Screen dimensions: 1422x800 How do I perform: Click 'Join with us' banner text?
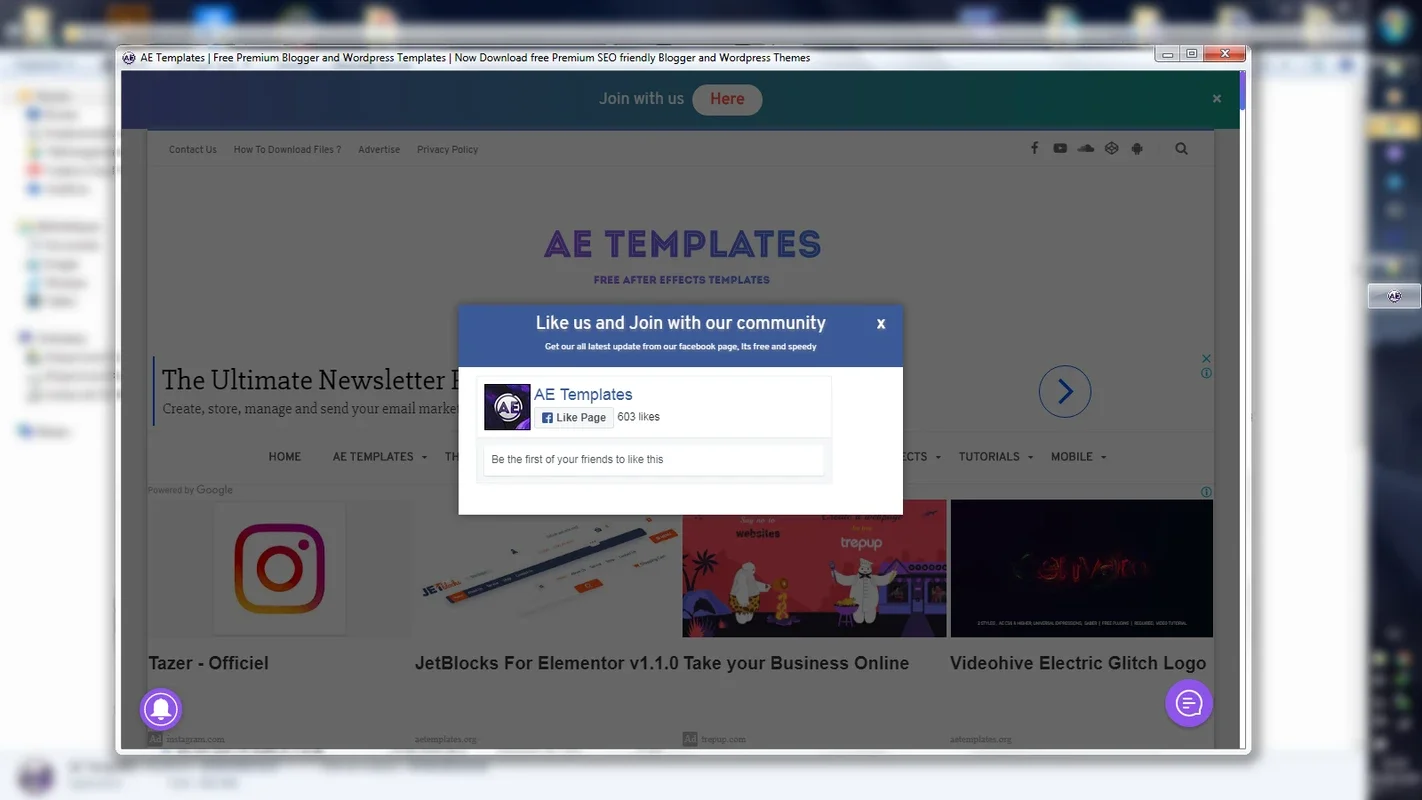pyautogui.click(x=641, y=99)
